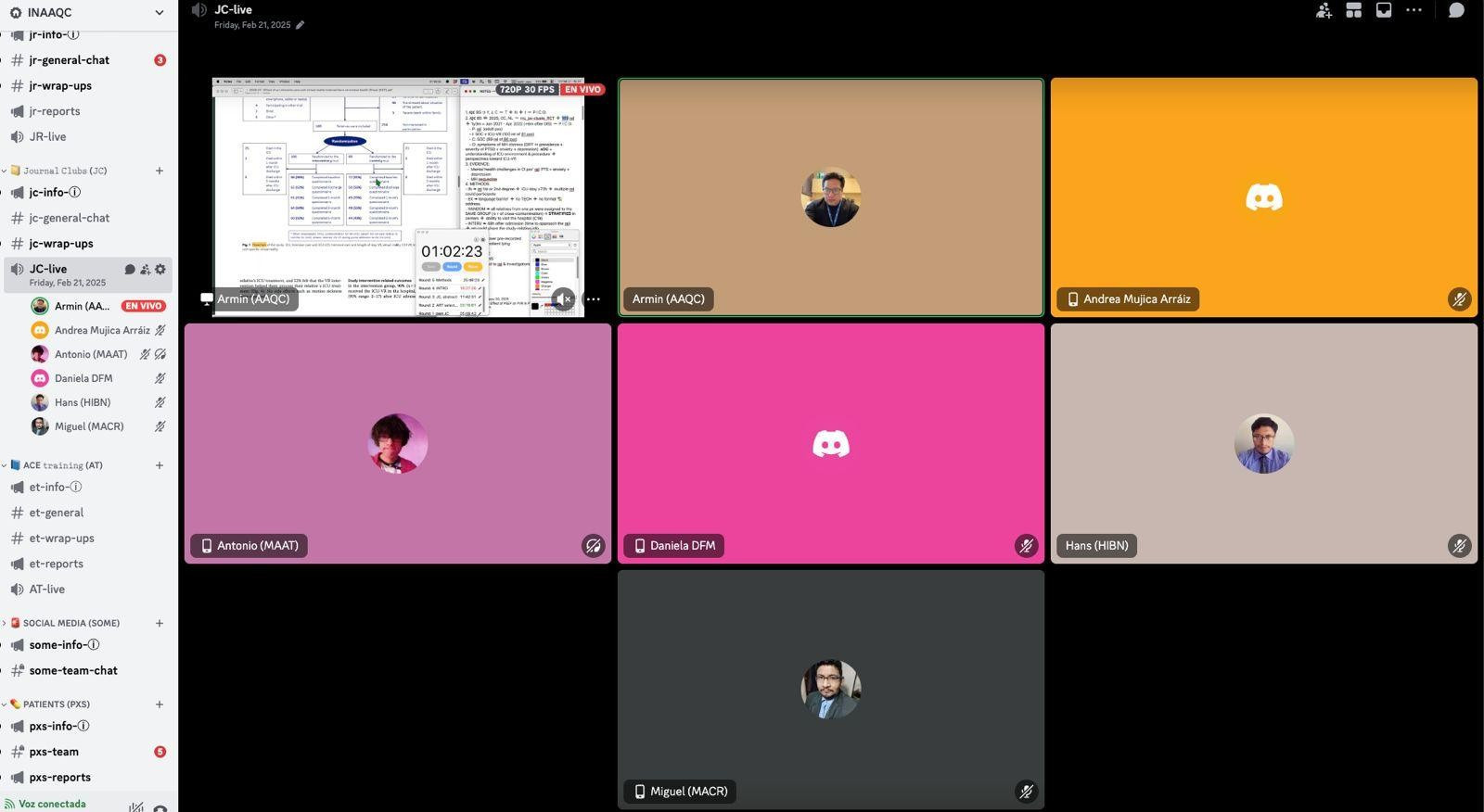
Task: Edit channel status with the pencil icon
Action: pos(300,25)
